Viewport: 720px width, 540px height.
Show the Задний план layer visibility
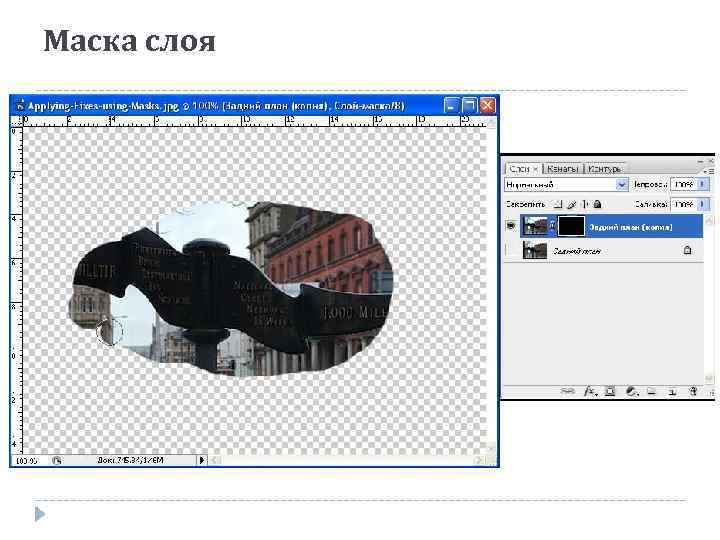[511, 251]
